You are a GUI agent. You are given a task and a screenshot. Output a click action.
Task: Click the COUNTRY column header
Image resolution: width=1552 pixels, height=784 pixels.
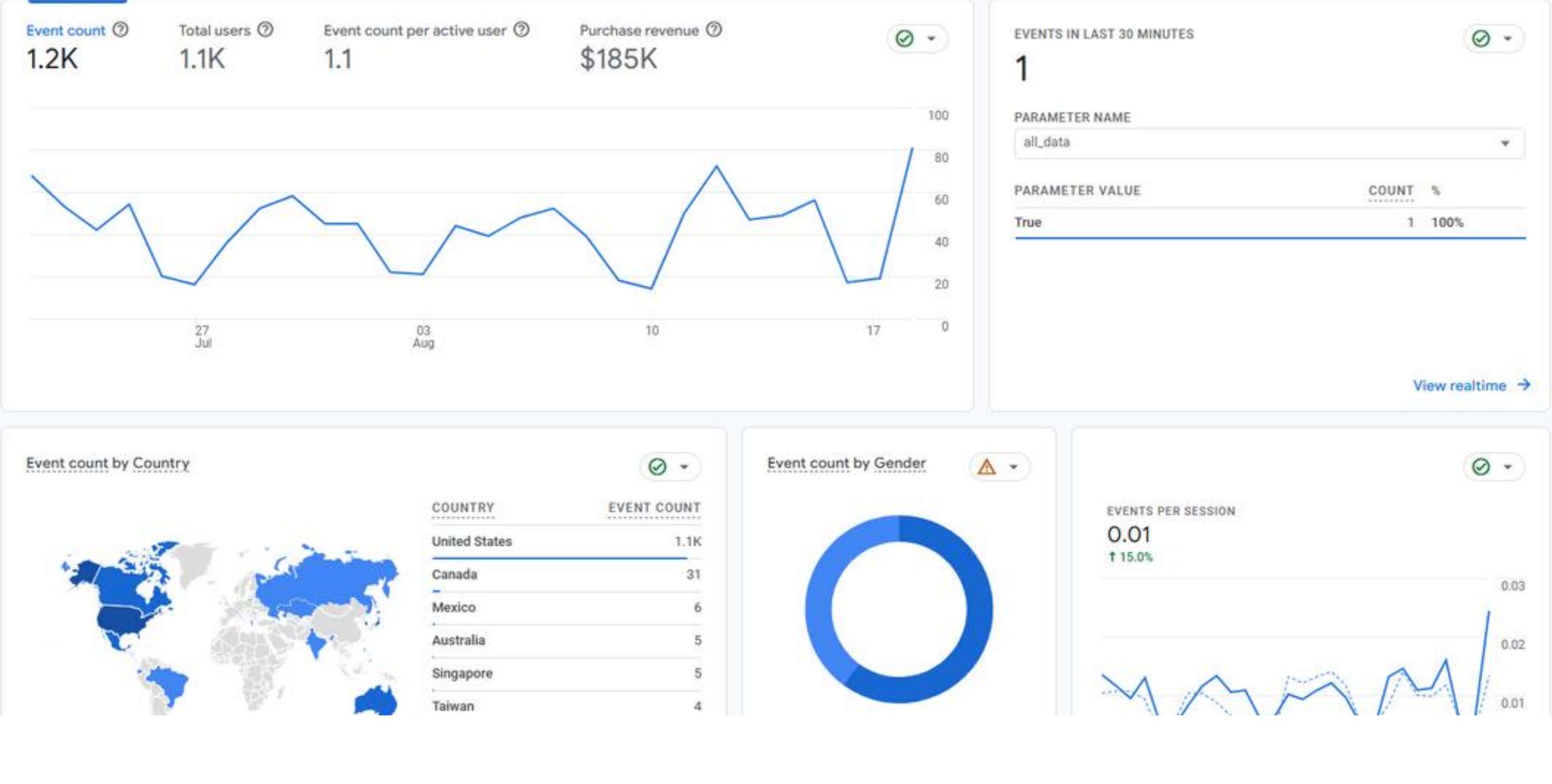tap(463, 508)
